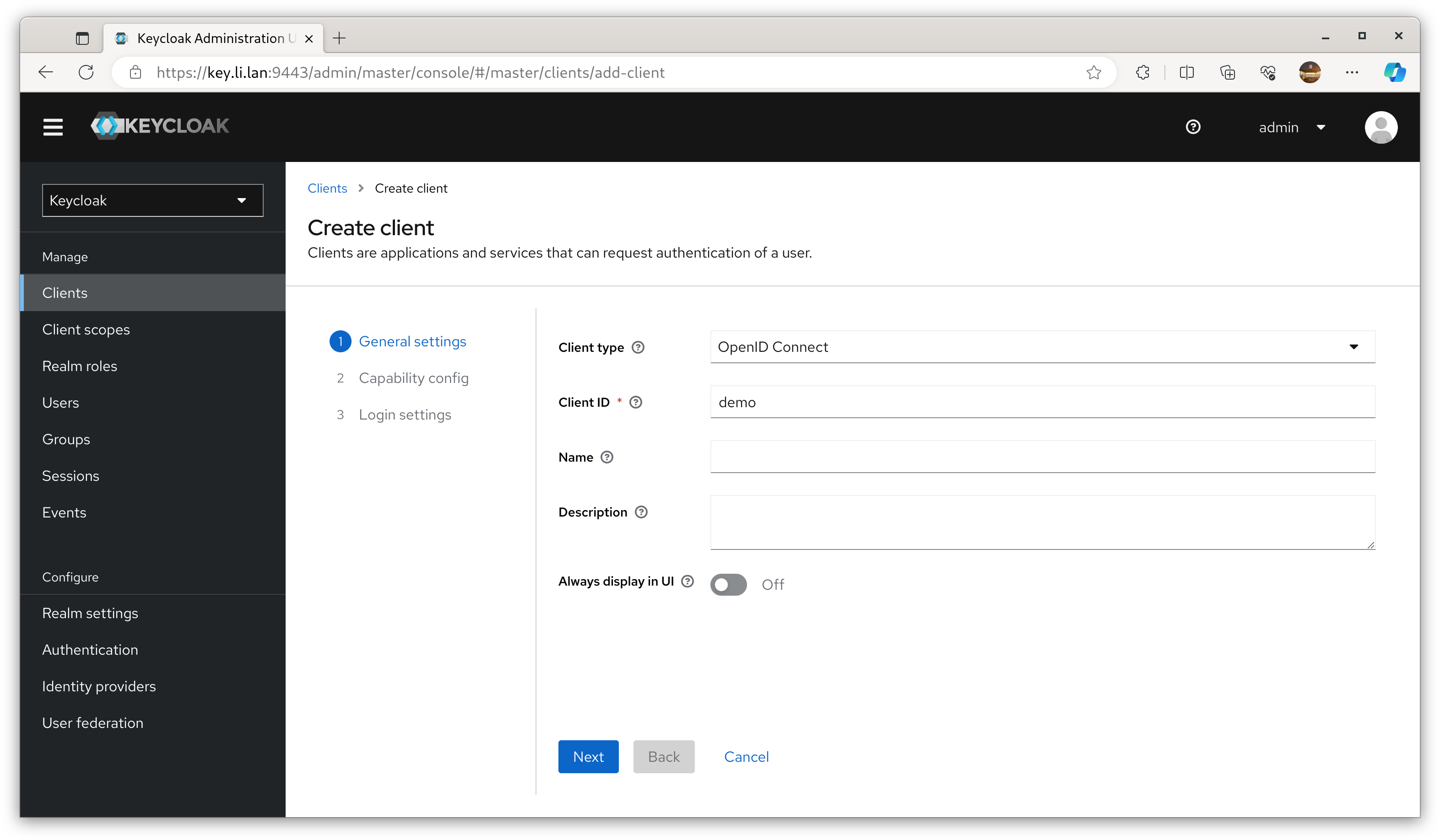Click help icon beside Client ID

click(635, 402)
